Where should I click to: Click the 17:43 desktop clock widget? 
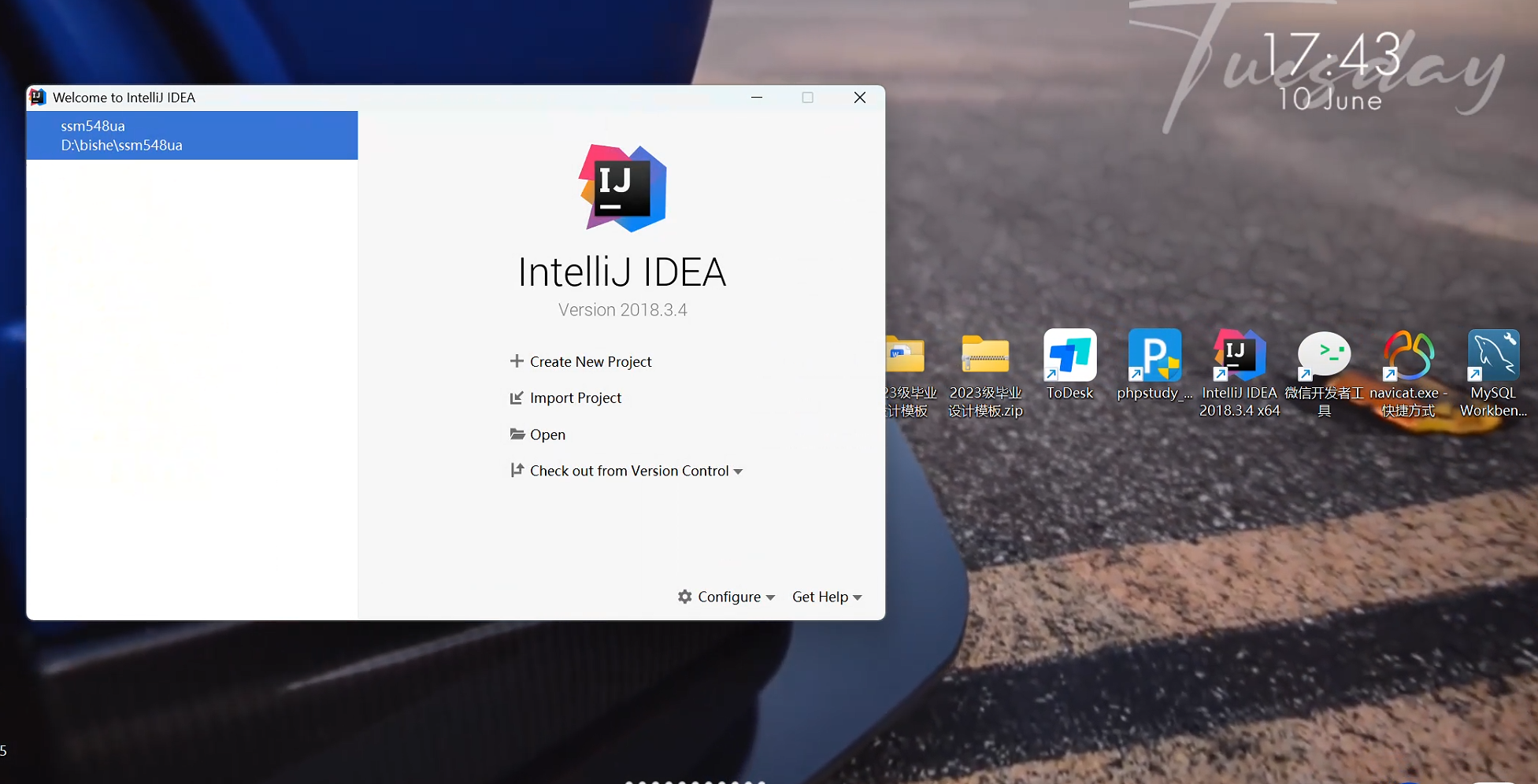coord(1332,55)
